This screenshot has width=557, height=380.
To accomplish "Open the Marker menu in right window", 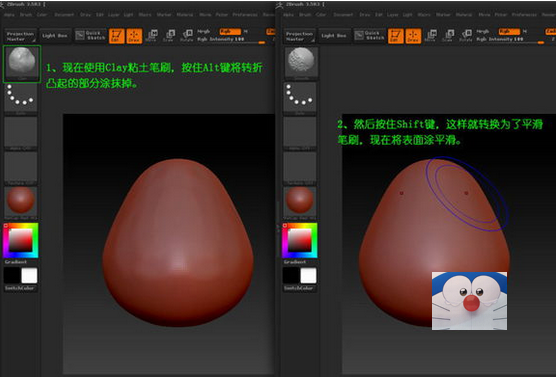I will 443,15.
